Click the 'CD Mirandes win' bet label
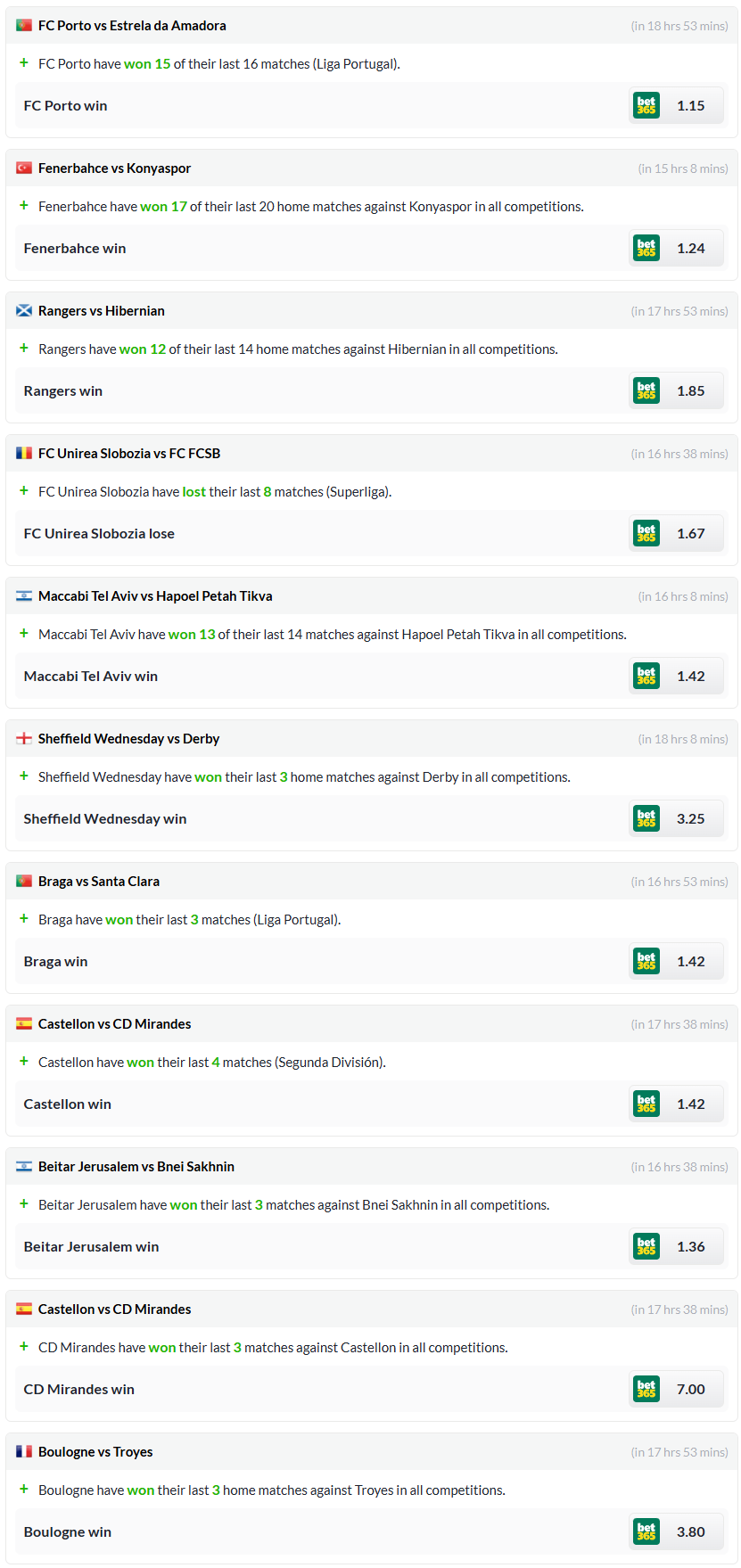Viewport: 741px width, 1568px height. (x=79, y=1389)
